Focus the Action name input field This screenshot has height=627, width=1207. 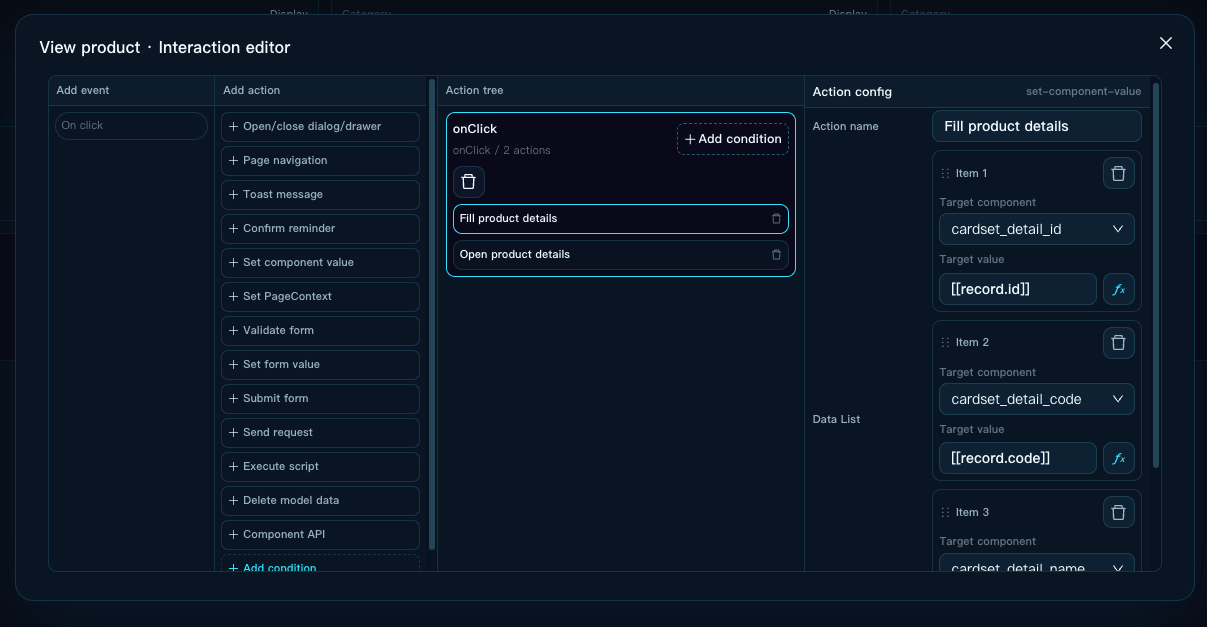click(1036, 126)
